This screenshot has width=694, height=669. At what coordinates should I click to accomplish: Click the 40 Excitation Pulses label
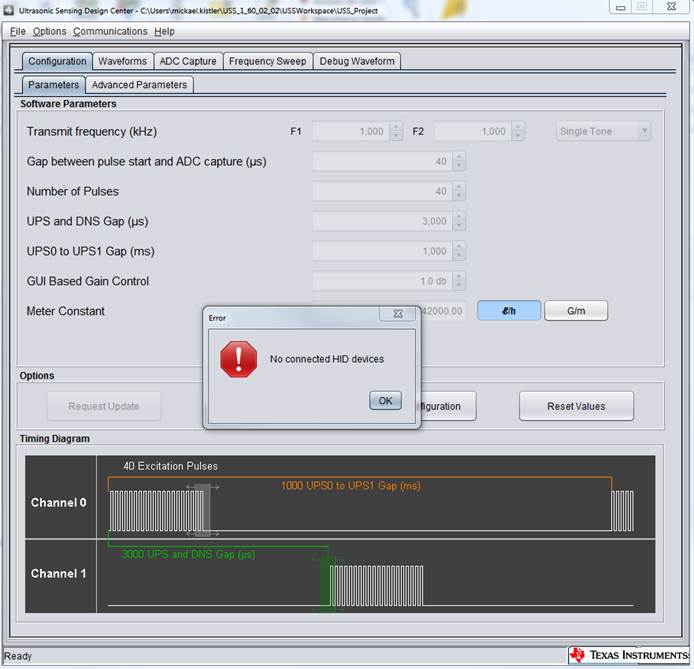170,466
